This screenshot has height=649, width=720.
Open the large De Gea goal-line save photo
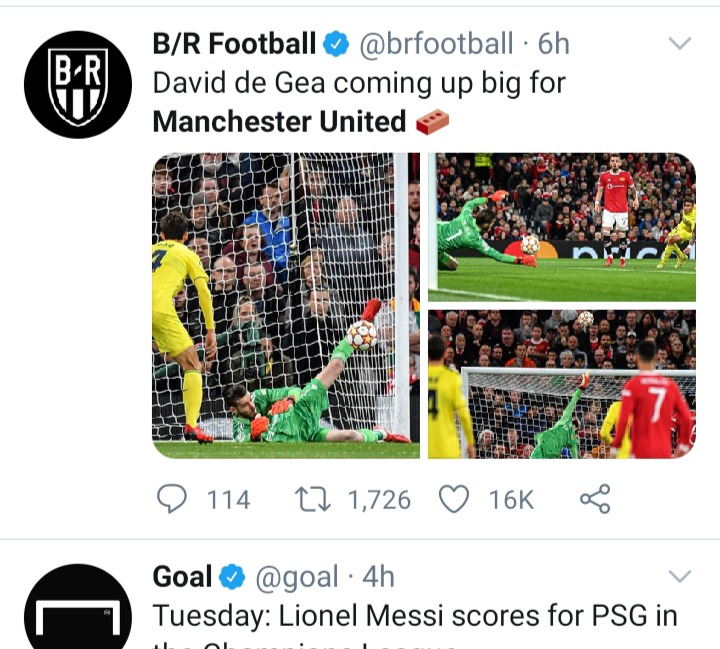coord(286,305)
